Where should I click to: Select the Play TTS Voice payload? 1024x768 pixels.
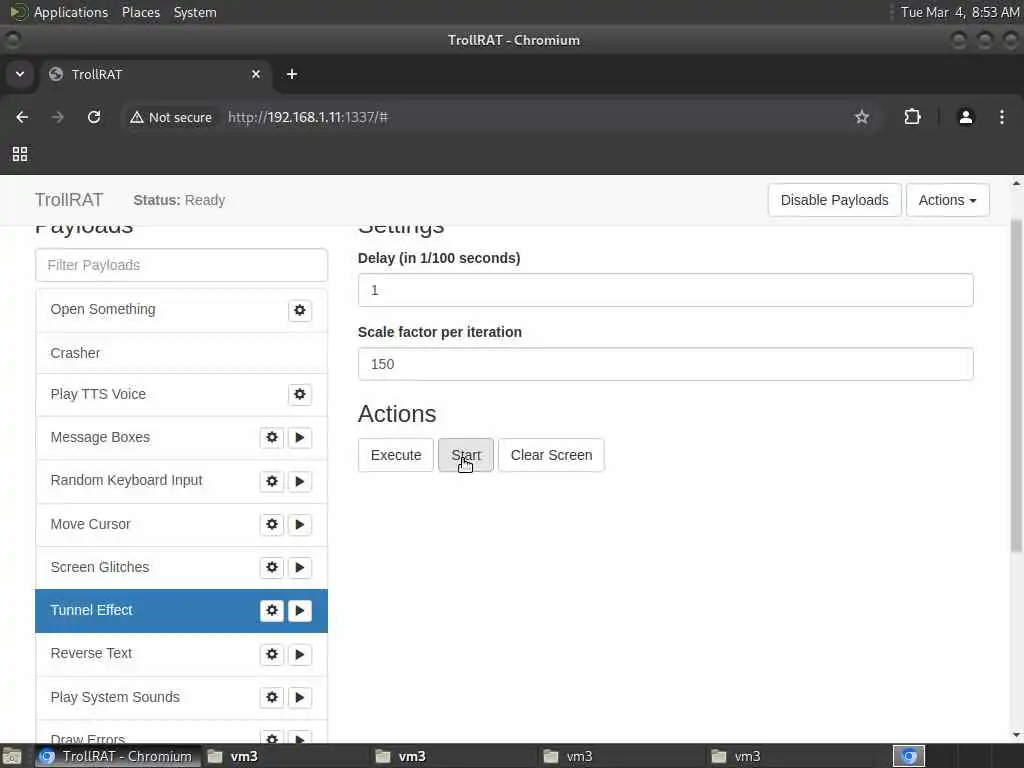click(x=182, y=394)
